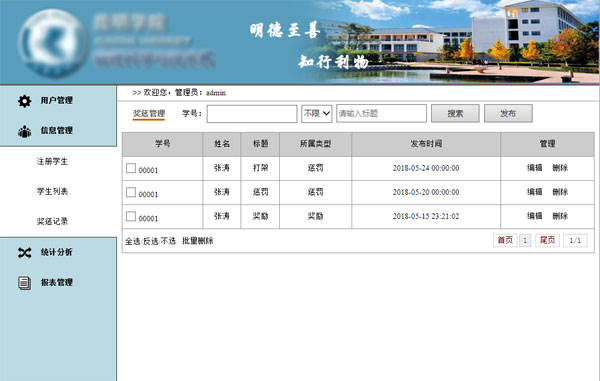This screenshot has width=600, height=381.
Task: Click the gear icon beside 用户管理
Action: tap(24, 101)
